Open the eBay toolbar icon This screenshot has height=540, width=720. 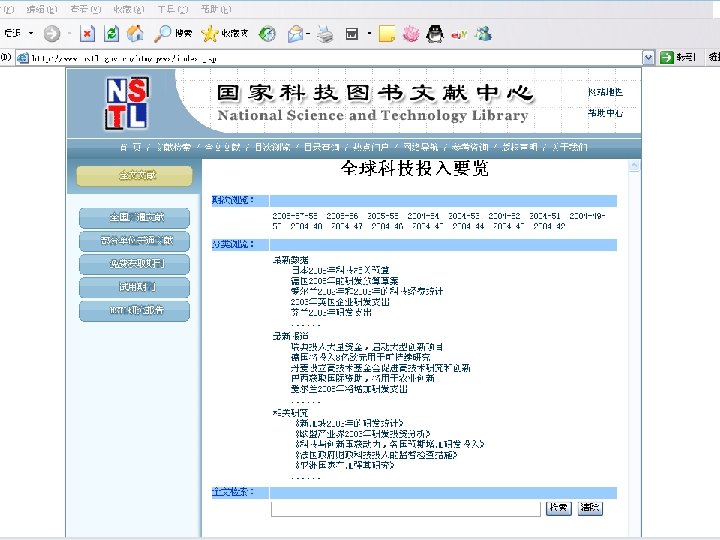click(x=459, y=34)
